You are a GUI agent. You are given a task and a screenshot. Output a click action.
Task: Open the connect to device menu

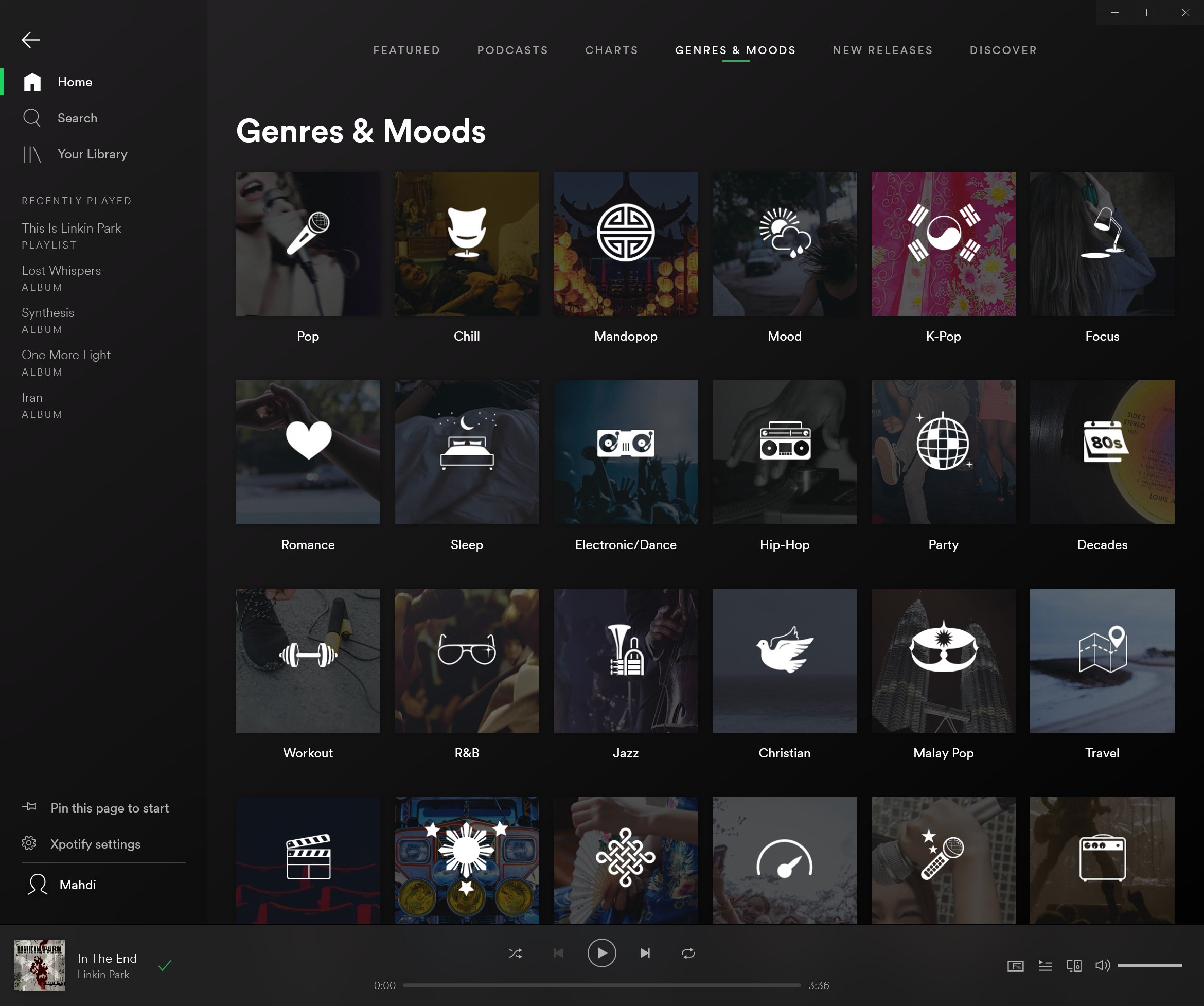point(1074,966)
